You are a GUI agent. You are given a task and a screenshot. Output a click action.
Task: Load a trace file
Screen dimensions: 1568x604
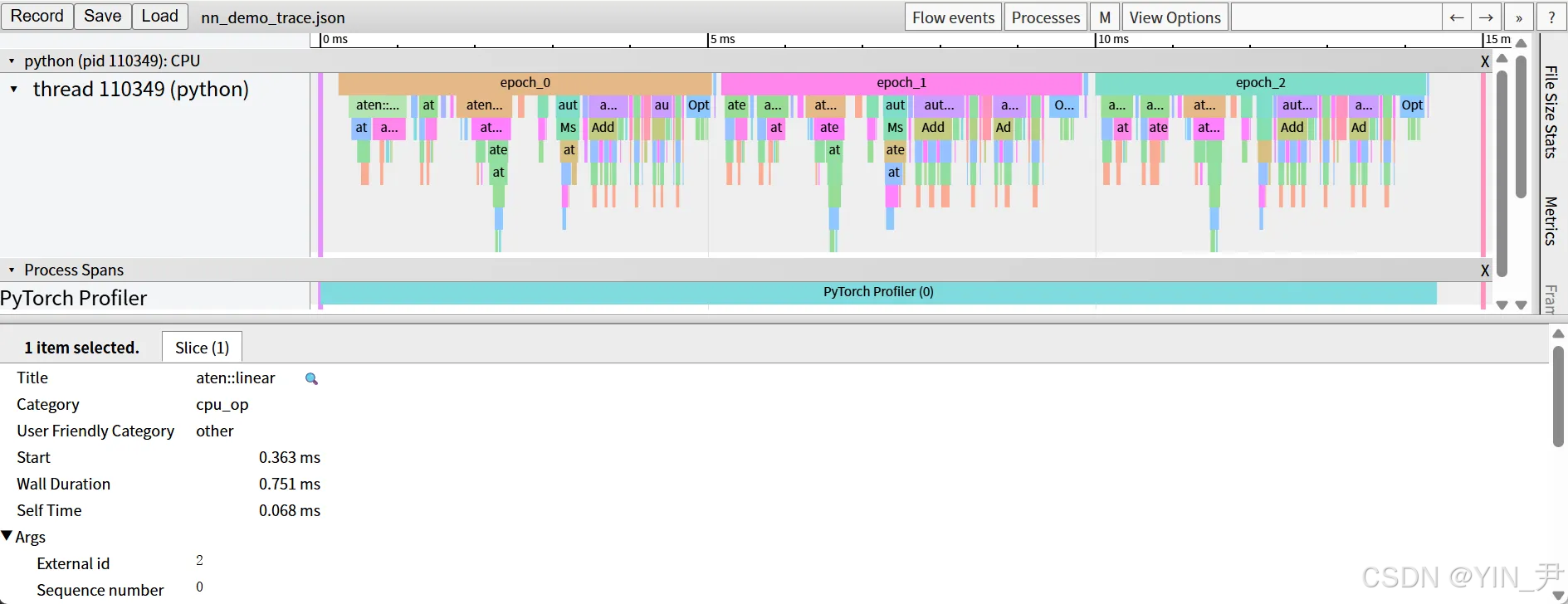tap(160, 17)
